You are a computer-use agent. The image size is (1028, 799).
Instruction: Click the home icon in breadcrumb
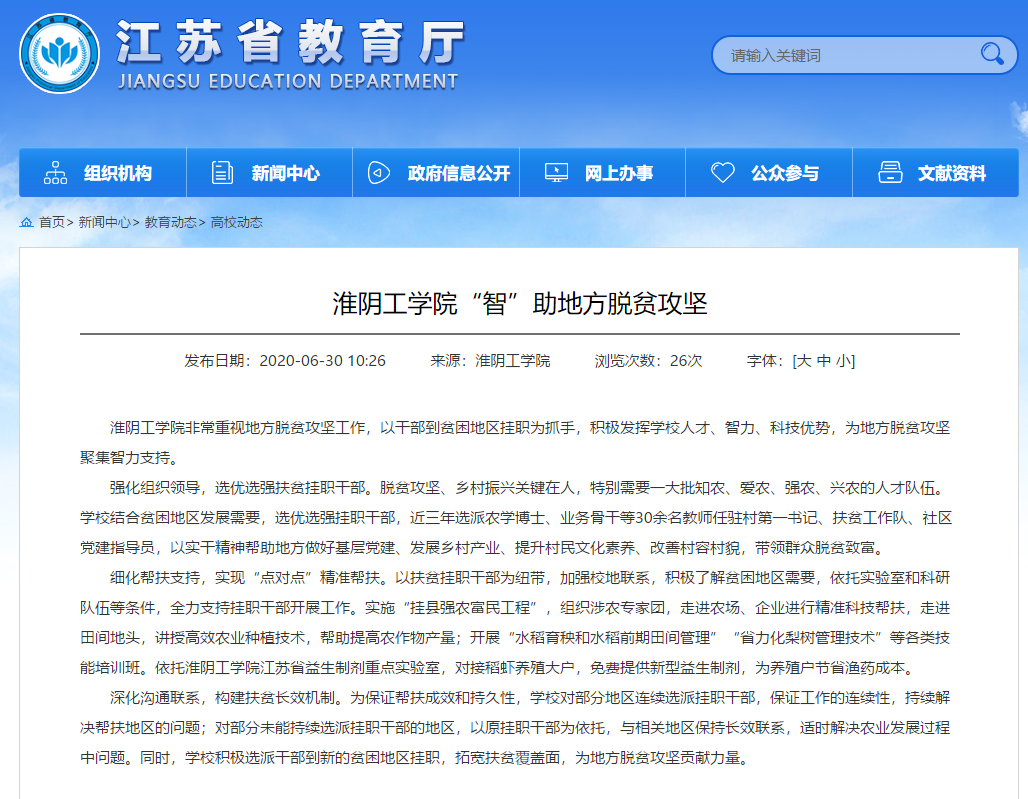coord(26,222)
